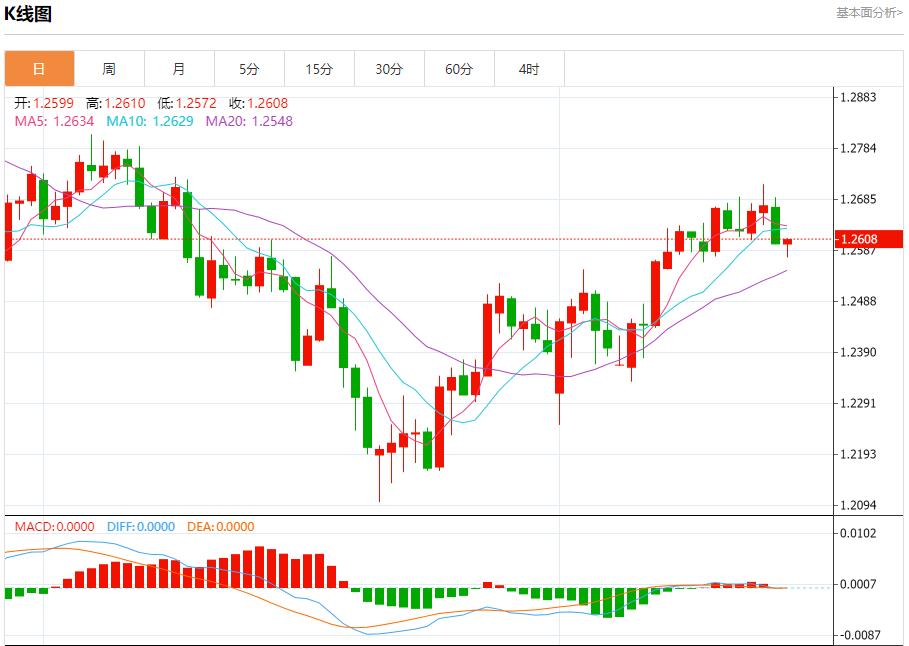Click the red current price tag 1.2608
This screenshot has height=646, width=909.
coord(869,239)
